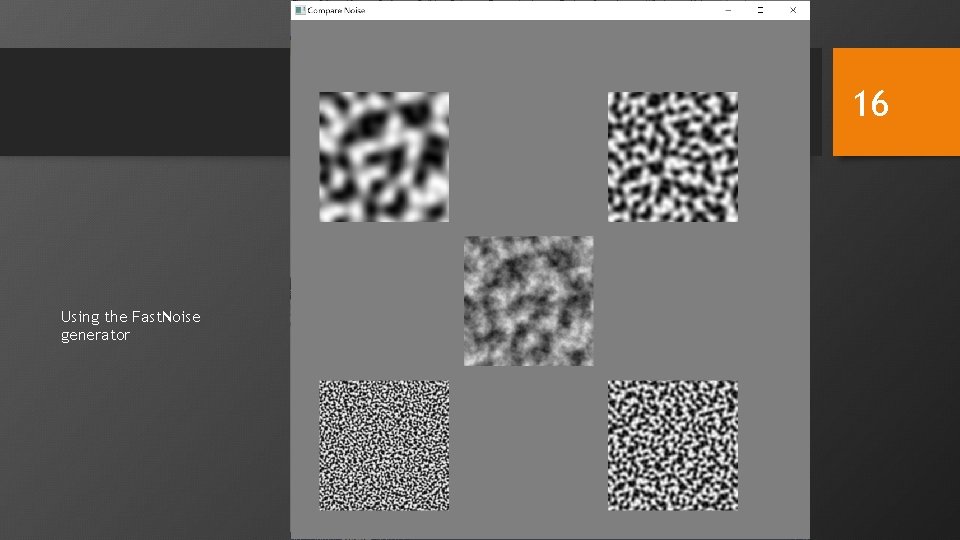The height and width of the screenshot is (540, 960).
Task: Click the 'Using the FastNoise generator' caption
Action: coord(130,326)
